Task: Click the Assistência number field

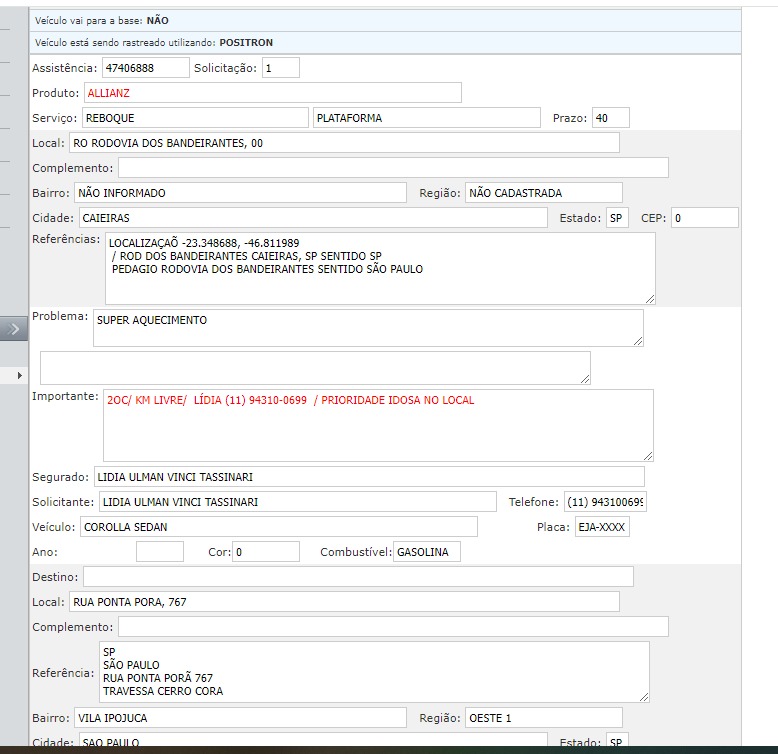Action: [x=145, y=68]
